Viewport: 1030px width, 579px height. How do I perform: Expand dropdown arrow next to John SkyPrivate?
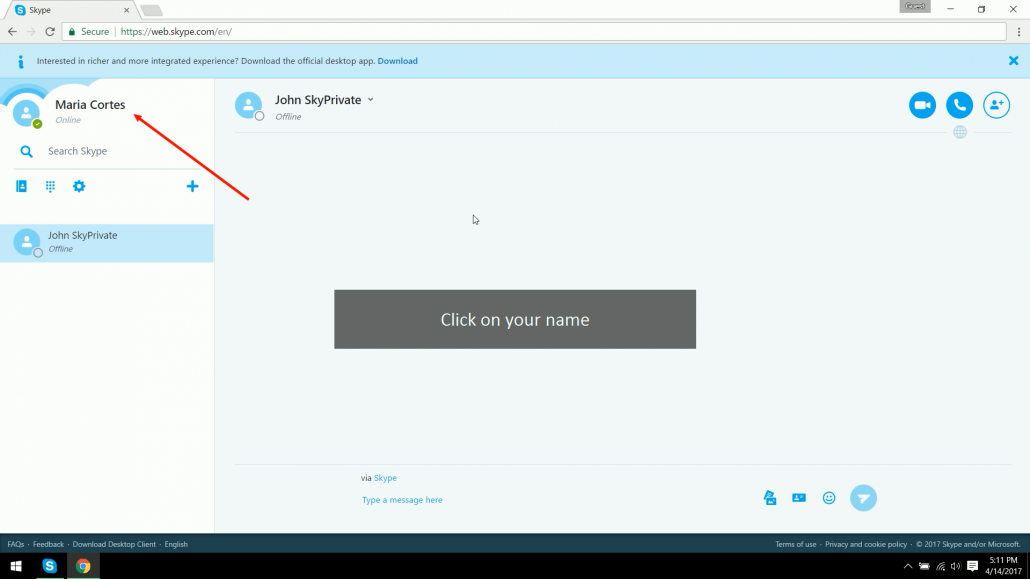370,100
